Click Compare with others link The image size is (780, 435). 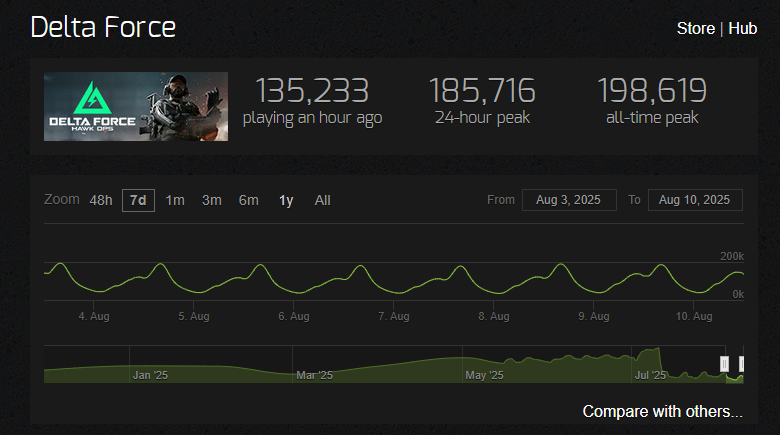click(x=662, y=412)
